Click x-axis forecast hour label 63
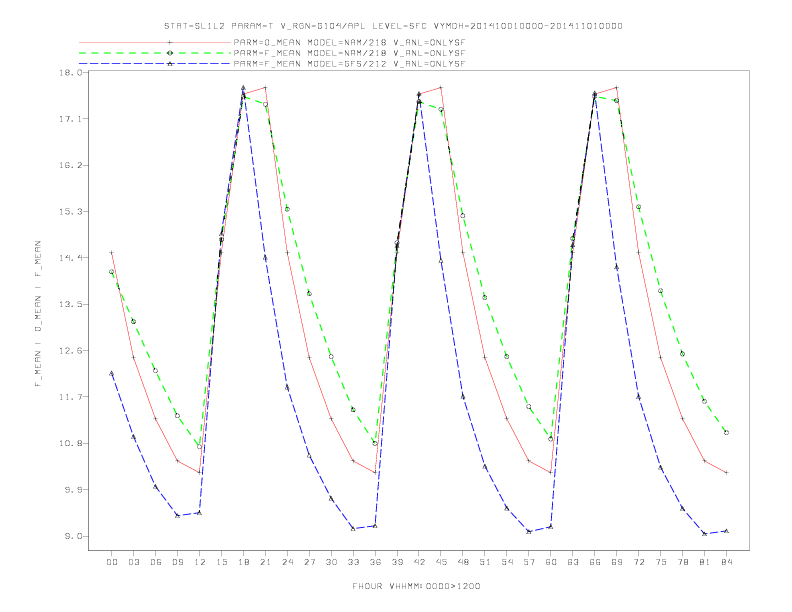792x612 pixels. click(x=573, y=562)
